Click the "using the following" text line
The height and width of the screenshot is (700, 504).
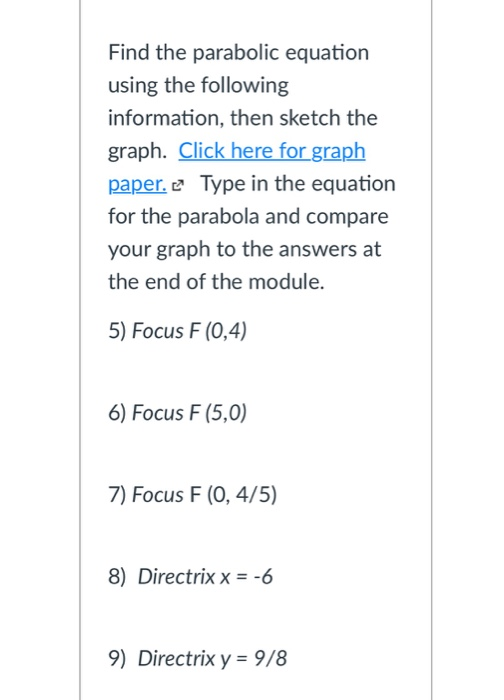[198, 85]
